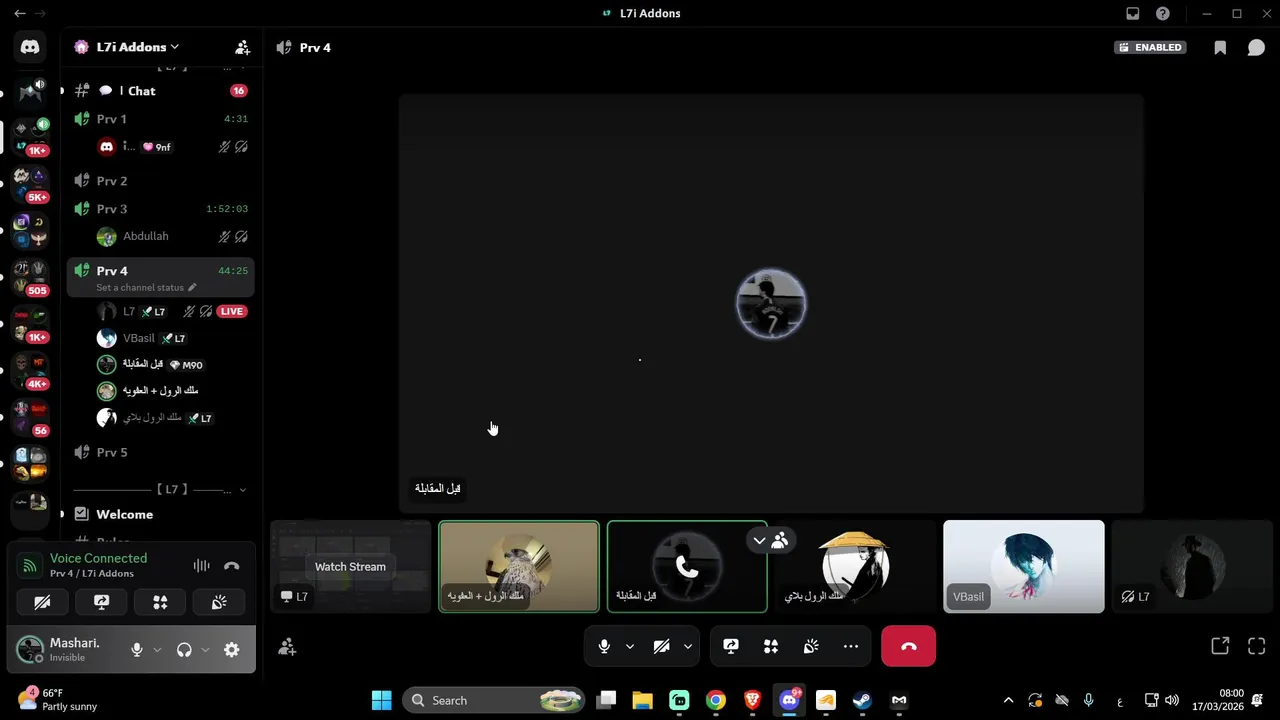The image size is (1280, 720).
Task: Click the LIVE badge beside L7
Action: pos(232,312)
